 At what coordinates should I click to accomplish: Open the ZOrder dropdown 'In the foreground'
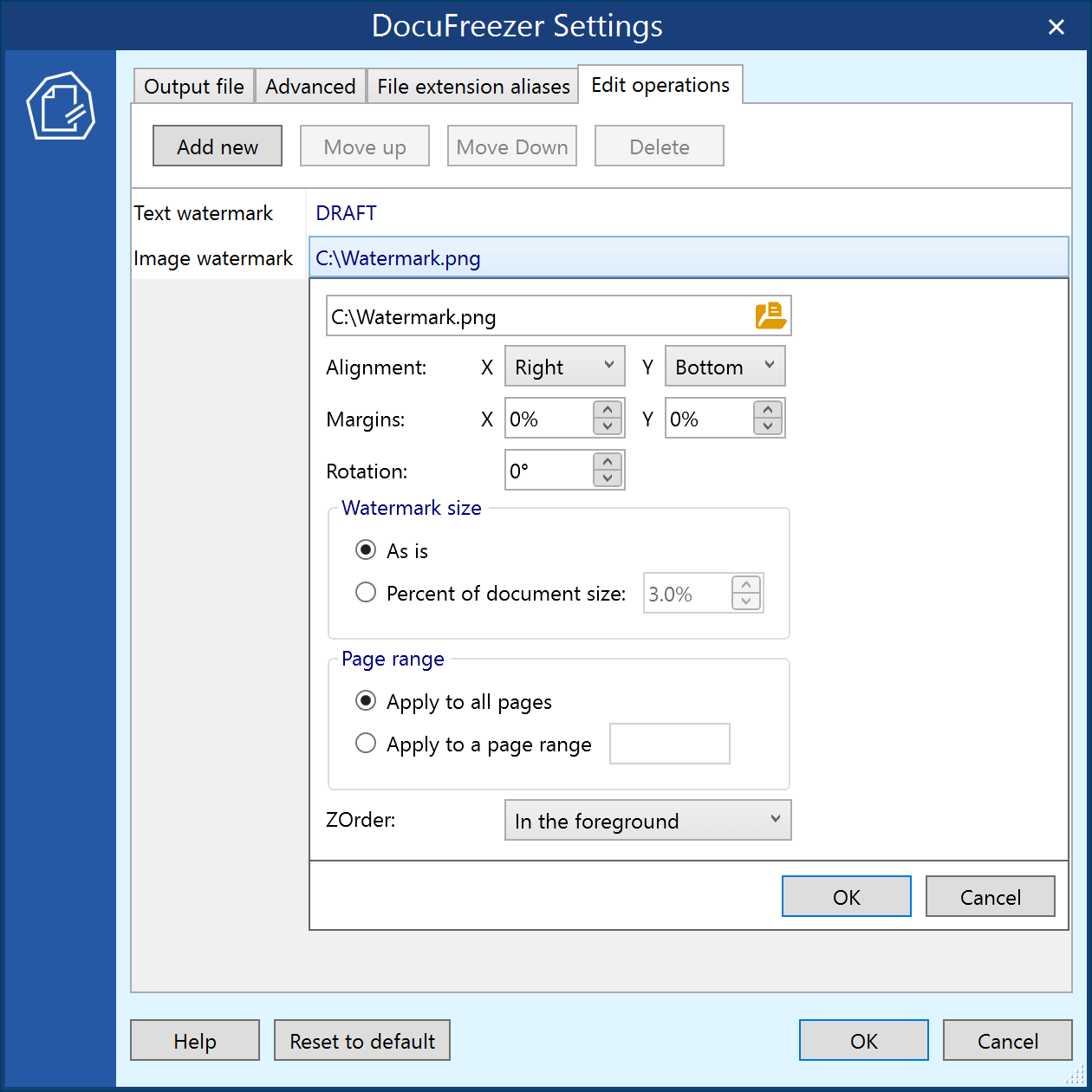pyautogui.click(x=648, y=821)
